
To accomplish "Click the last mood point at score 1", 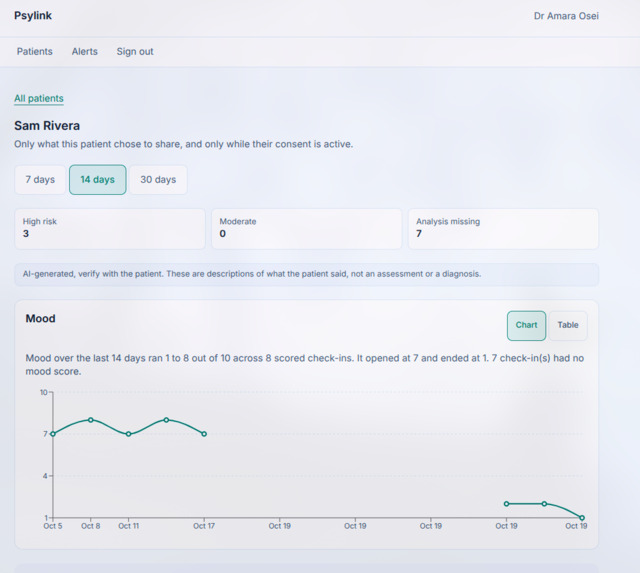I will 582,518.
